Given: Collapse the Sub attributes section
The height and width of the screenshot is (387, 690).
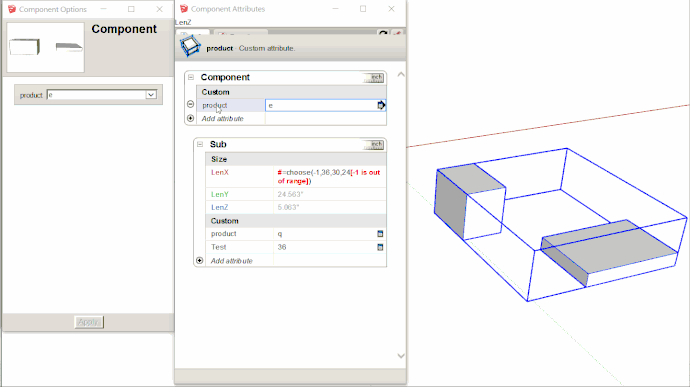Looking at the screenshot, I should 200,144.
